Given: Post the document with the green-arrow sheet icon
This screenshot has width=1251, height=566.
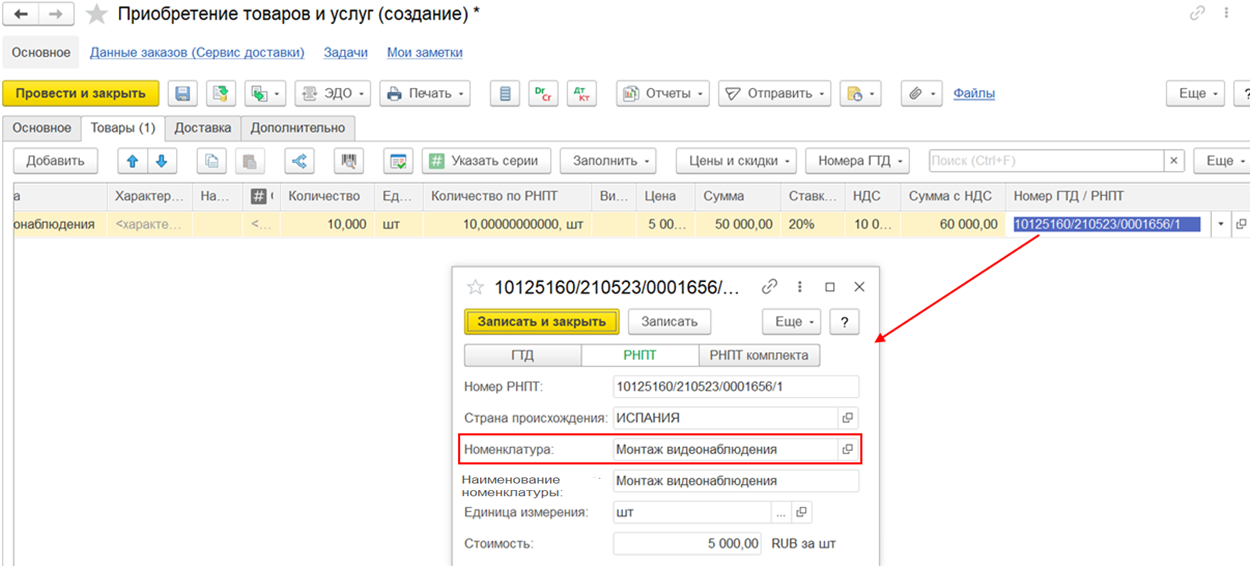Looking at the screenshot, I should click(x=221, y=93).
